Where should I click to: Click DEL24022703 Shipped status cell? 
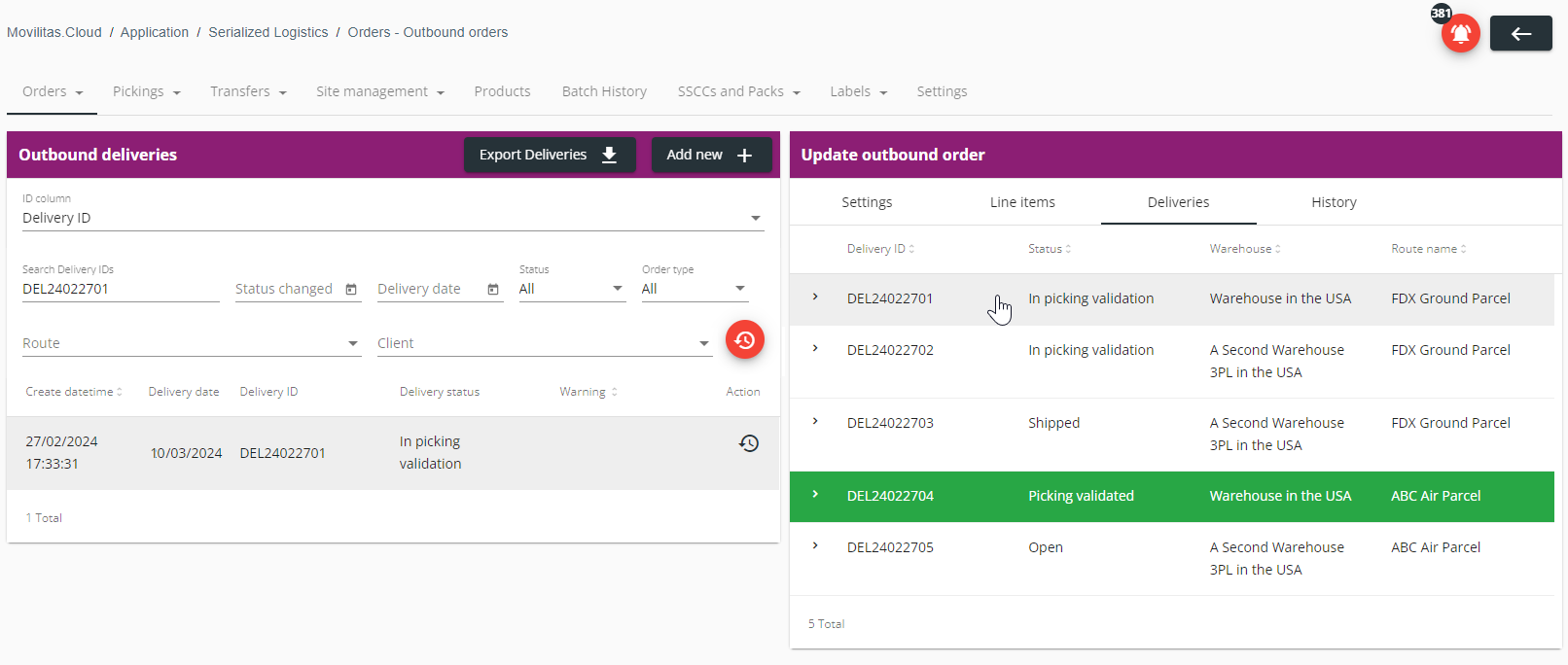point(1054,423)
